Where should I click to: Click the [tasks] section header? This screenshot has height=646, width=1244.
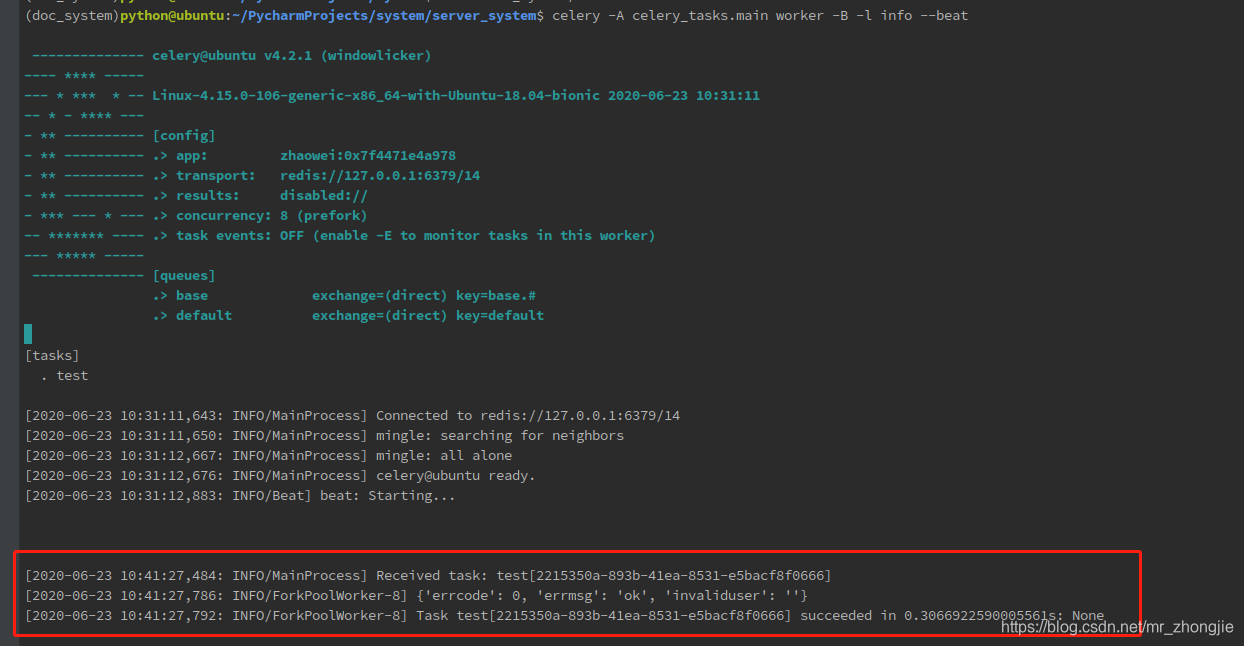tap(52, 355)
